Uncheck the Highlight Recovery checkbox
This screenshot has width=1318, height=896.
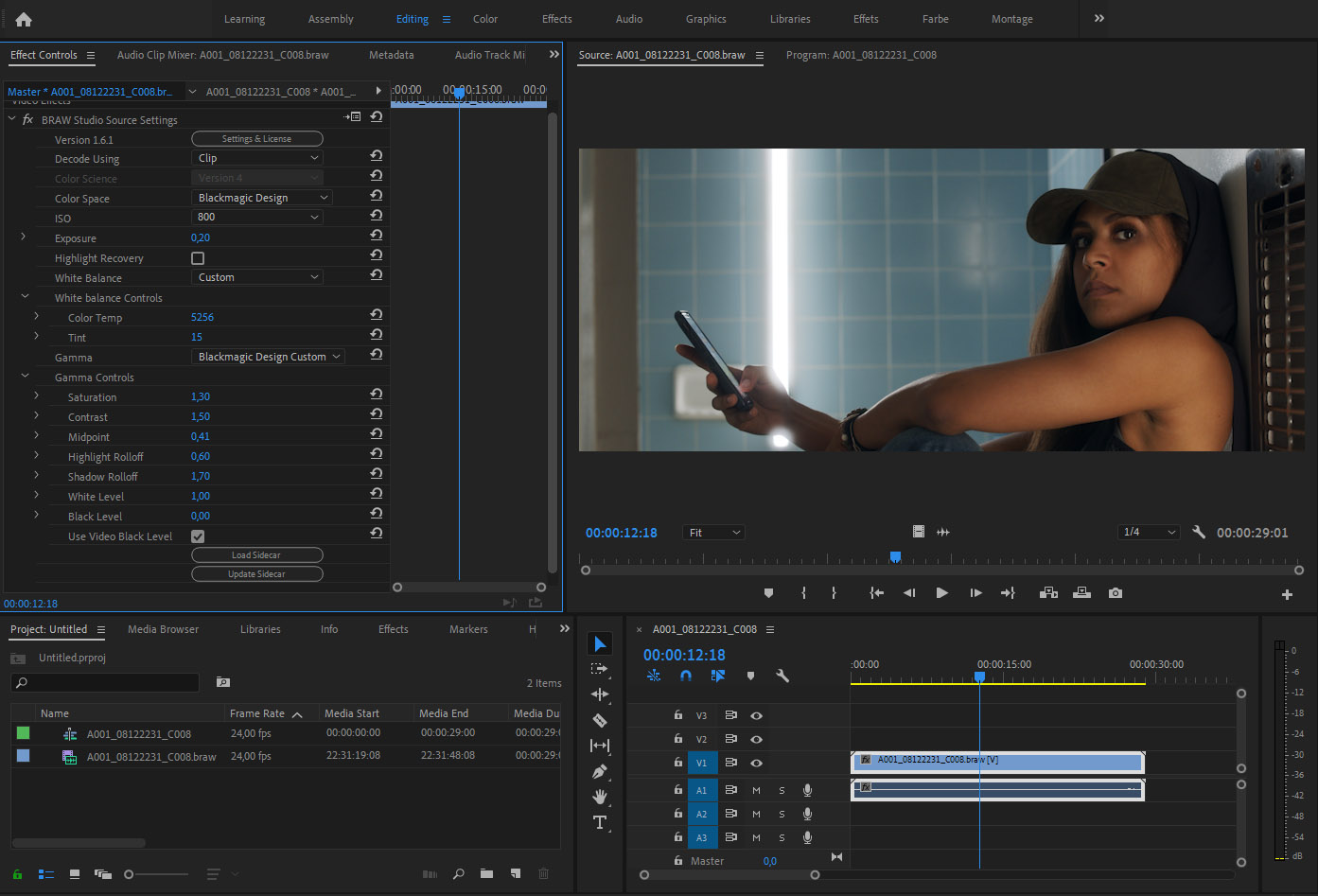199,257
